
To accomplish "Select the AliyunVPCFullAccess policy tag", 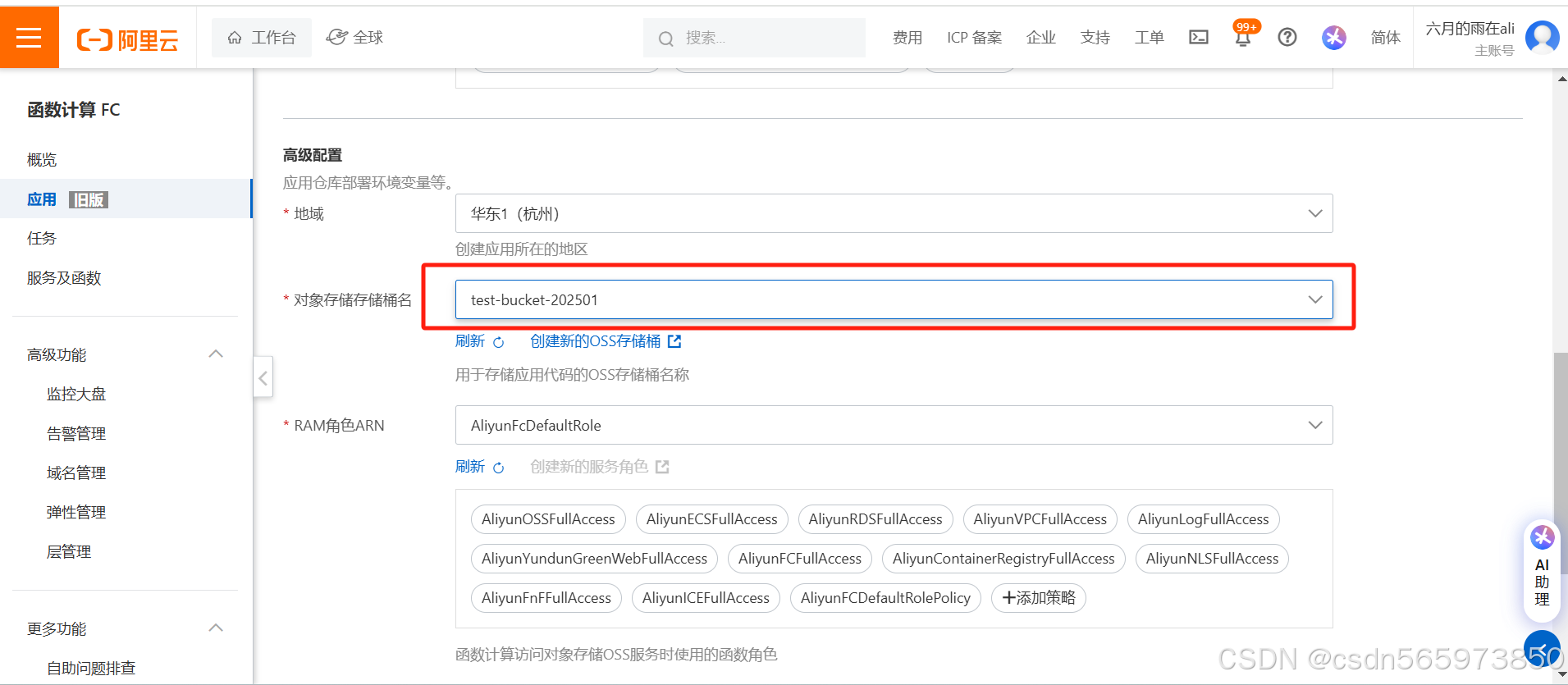I will [x=1040, y=519].
